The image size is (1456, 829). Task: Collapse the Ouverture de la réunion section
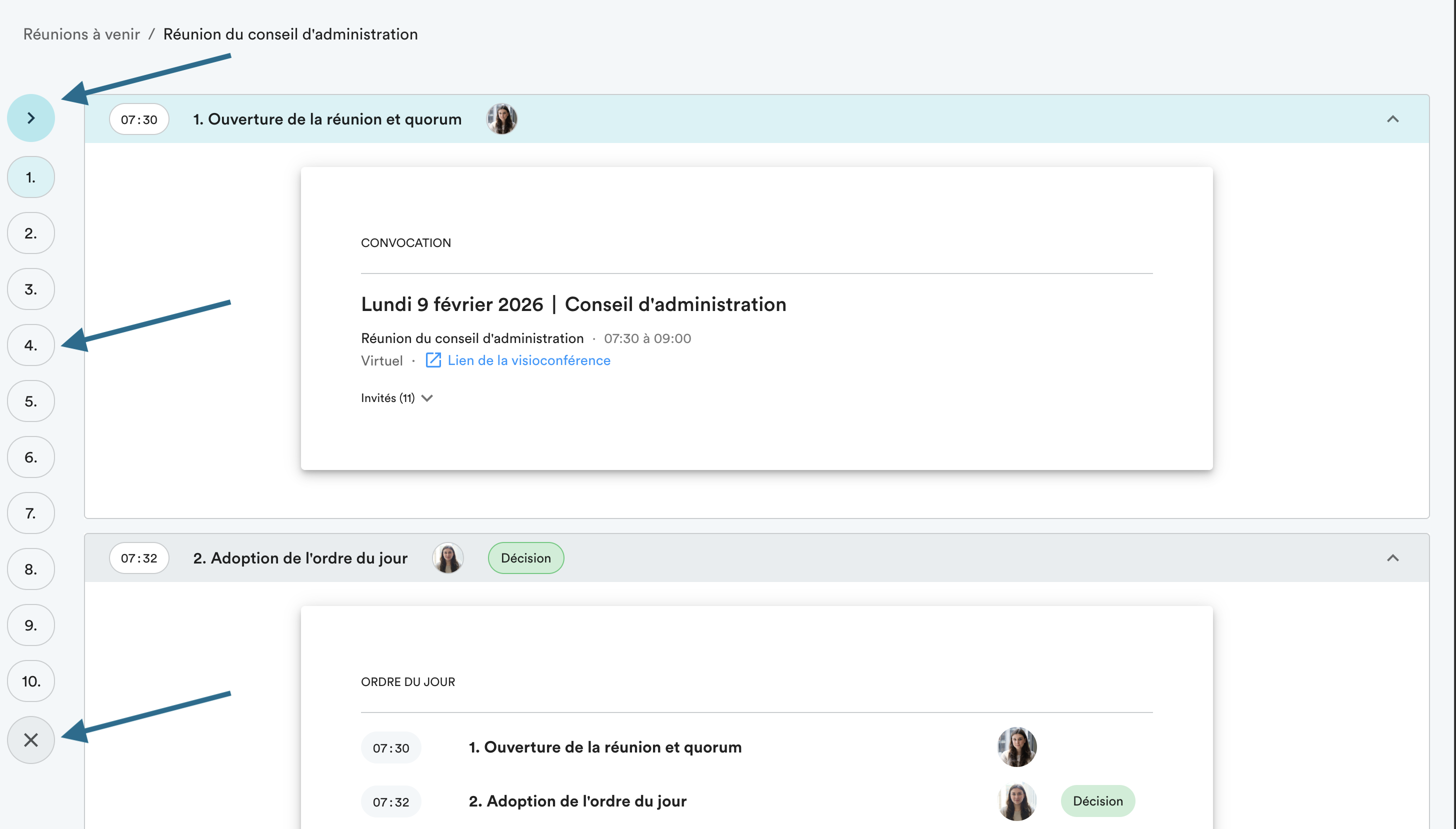coord(1392,119)
